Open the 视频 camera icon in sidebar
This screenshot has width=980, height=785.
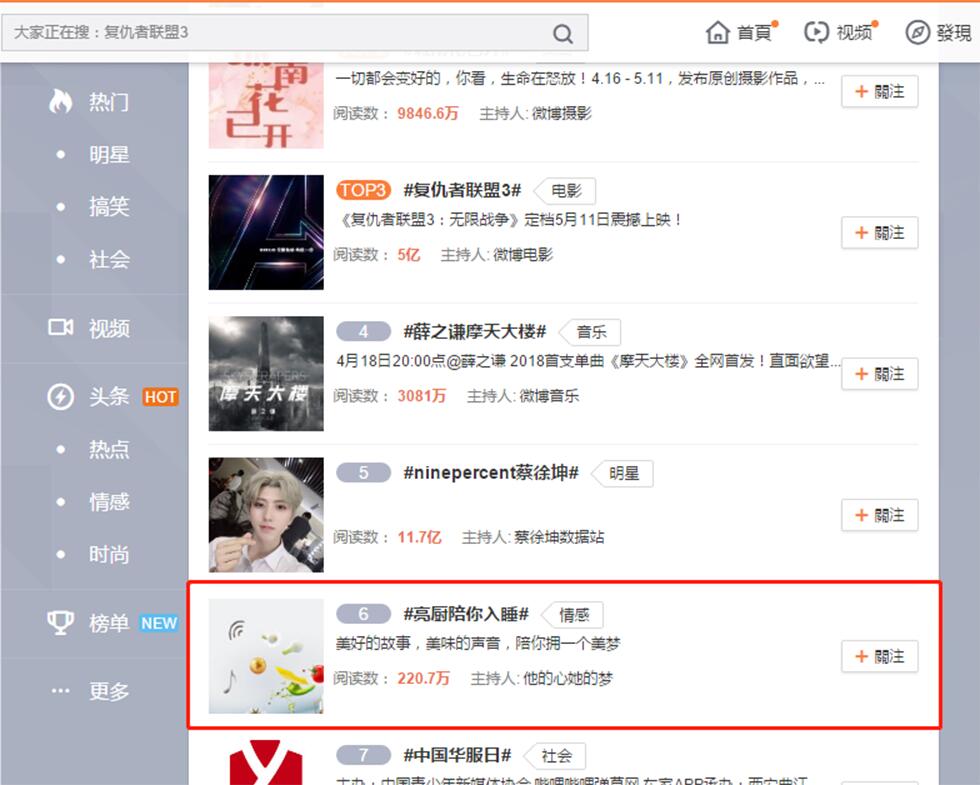pos(61,328)
